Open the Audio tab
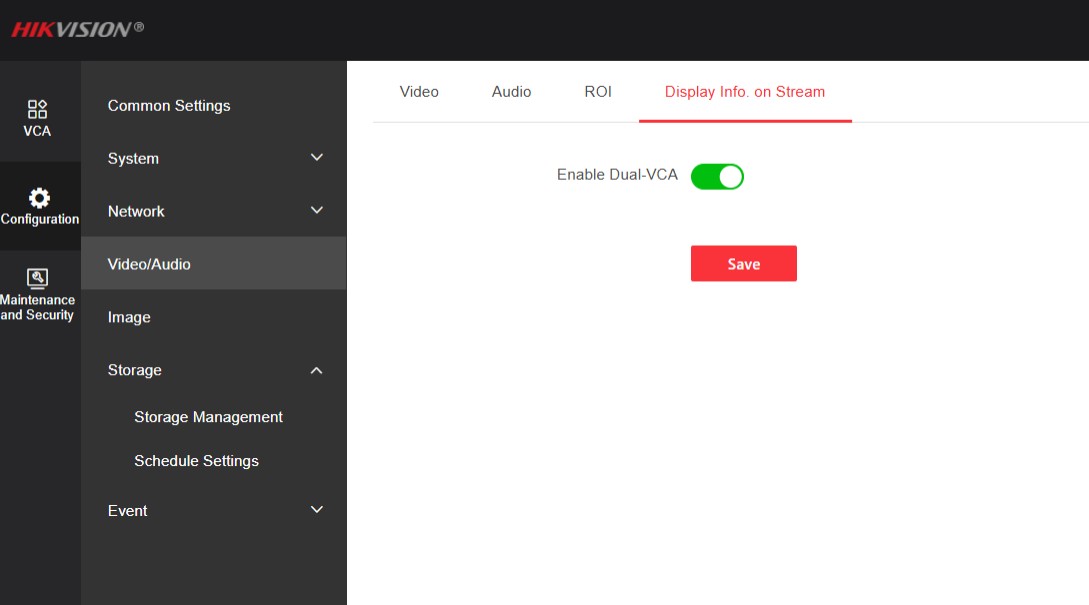Viewport: 1089px width, 605px height. (511, 92)
